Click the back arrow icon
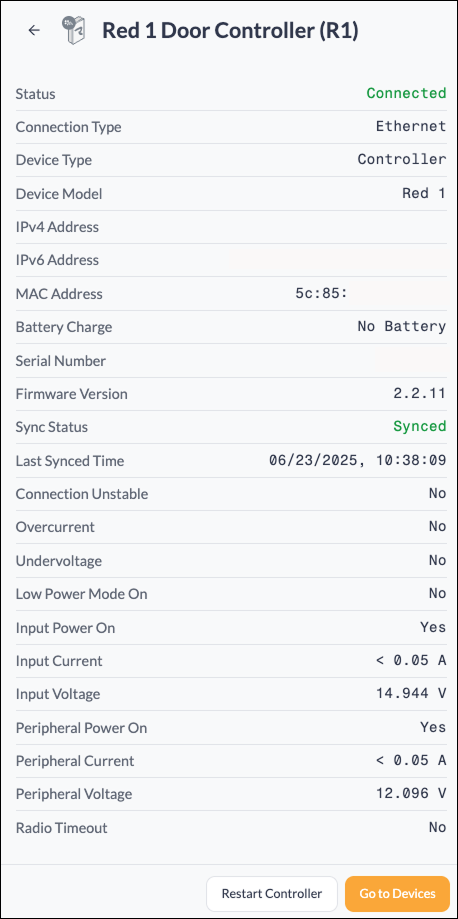 pos(34,30)
